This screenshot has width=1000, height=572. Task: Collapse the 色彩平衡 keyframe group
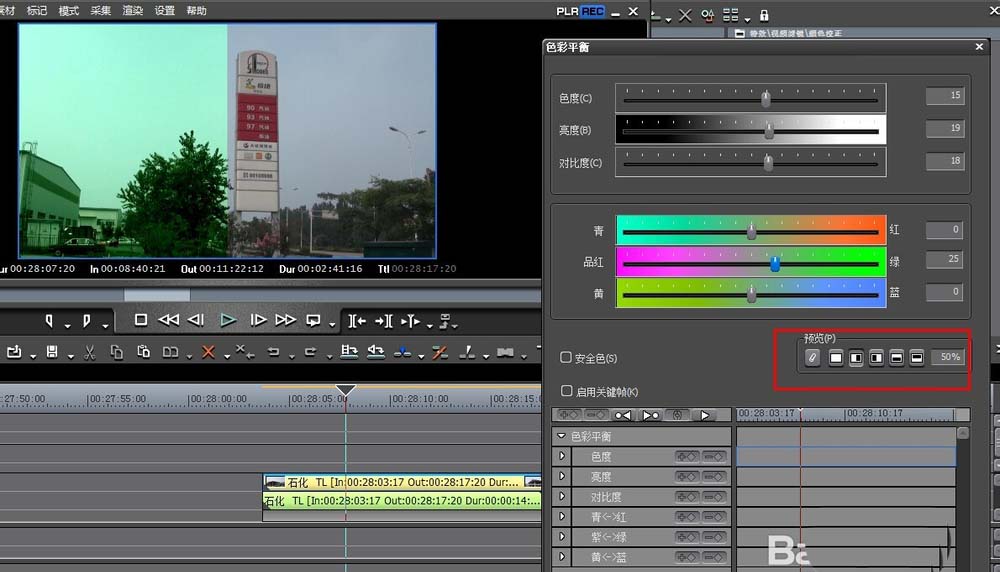pos(561,436)
